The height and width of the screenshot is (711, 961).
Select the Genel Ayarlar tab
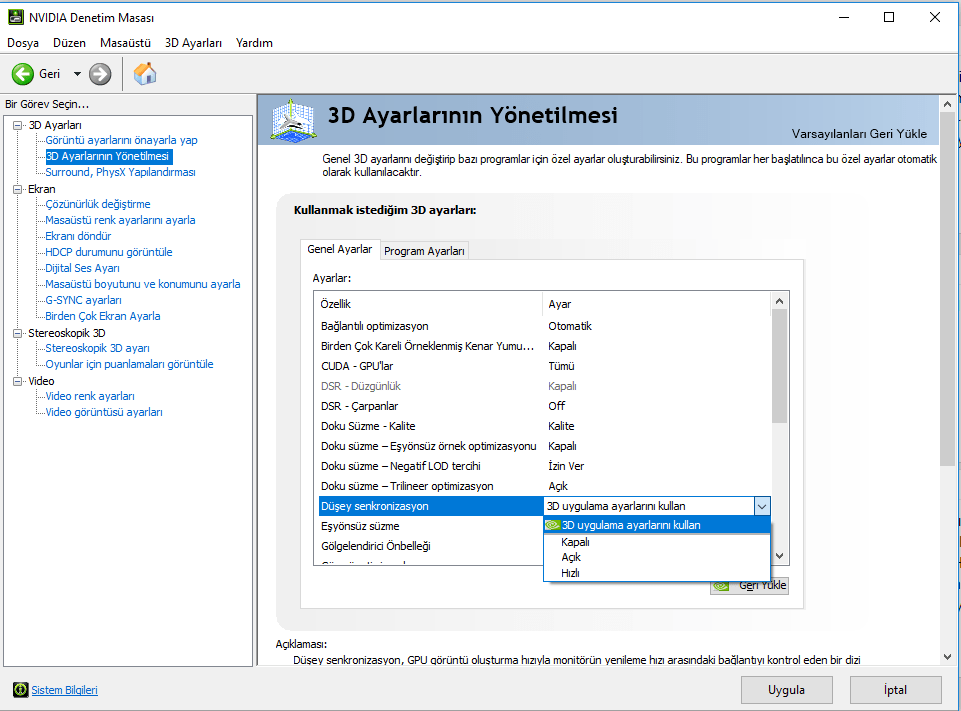[x=340, y=249]
